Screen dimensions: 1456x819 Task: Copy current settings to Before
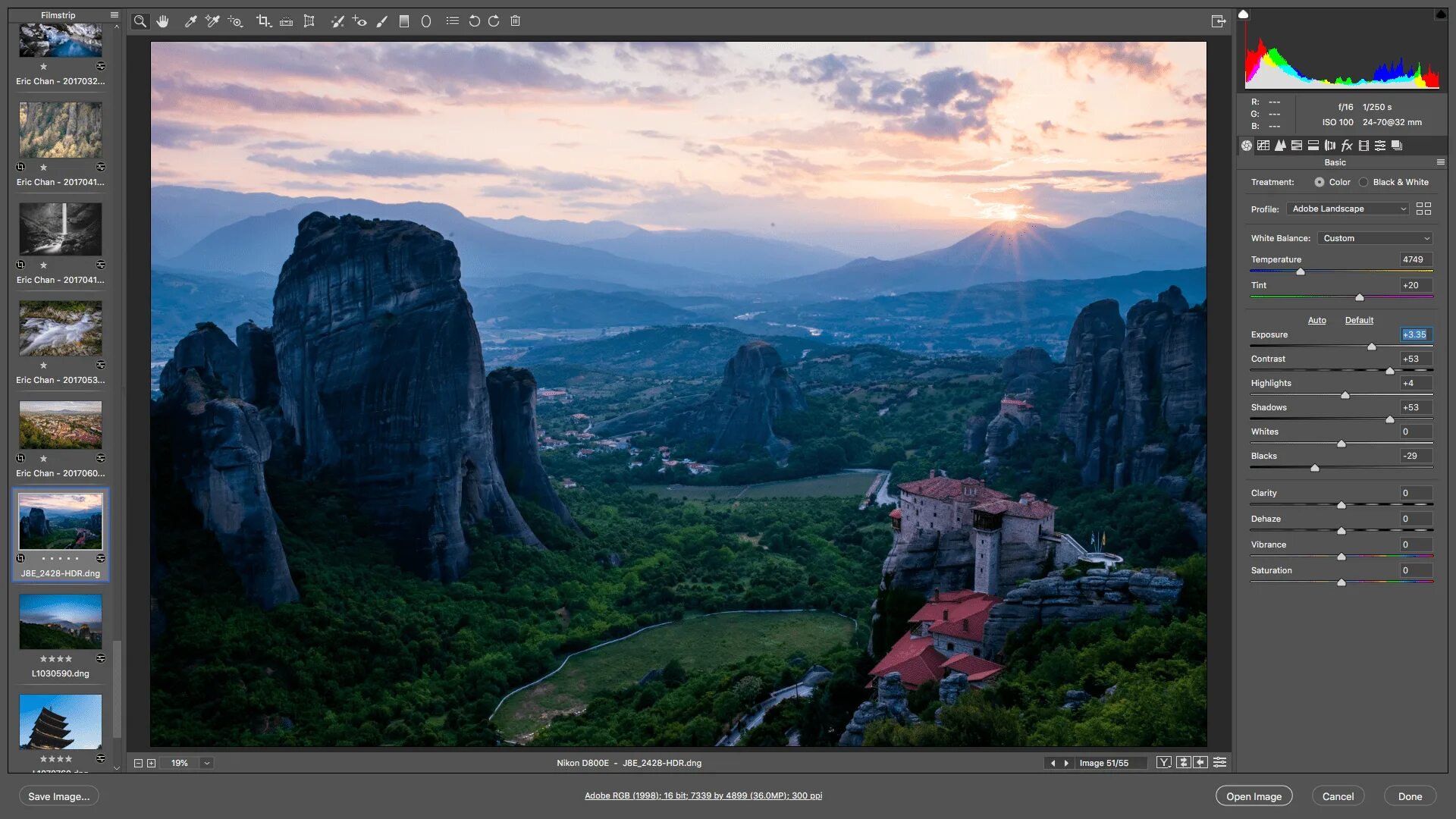[x=1200, y=763]
